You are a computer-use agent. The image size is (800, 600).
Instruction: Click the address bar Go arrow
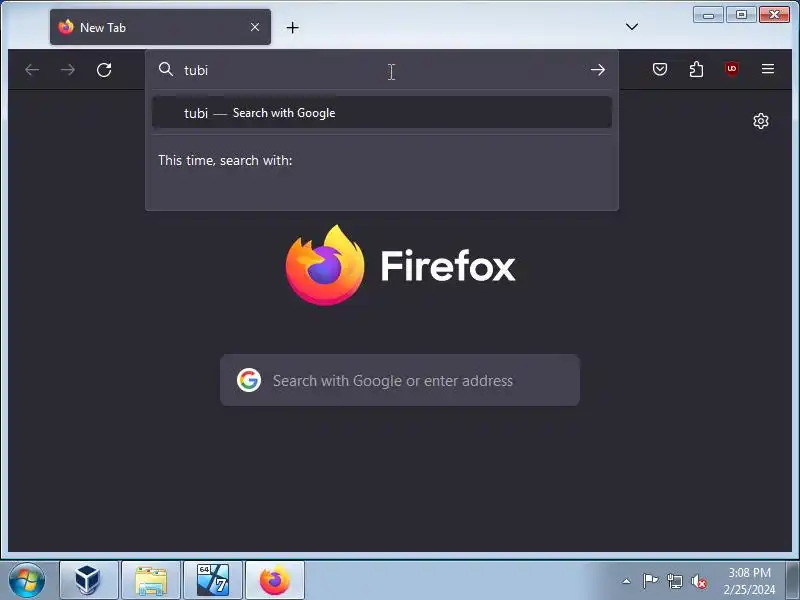tap(597, 70)
